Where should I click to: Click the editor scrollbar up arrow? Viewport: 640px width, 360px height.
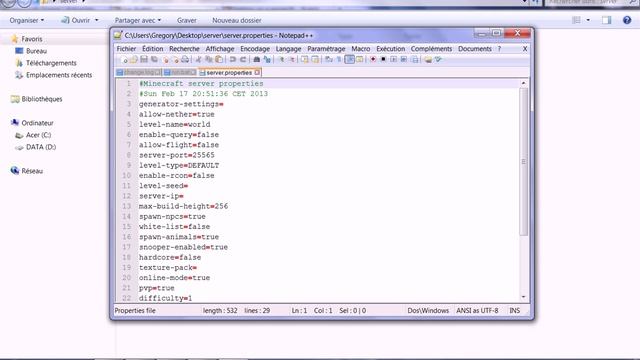pyautogui.click(x=523, y=83)
